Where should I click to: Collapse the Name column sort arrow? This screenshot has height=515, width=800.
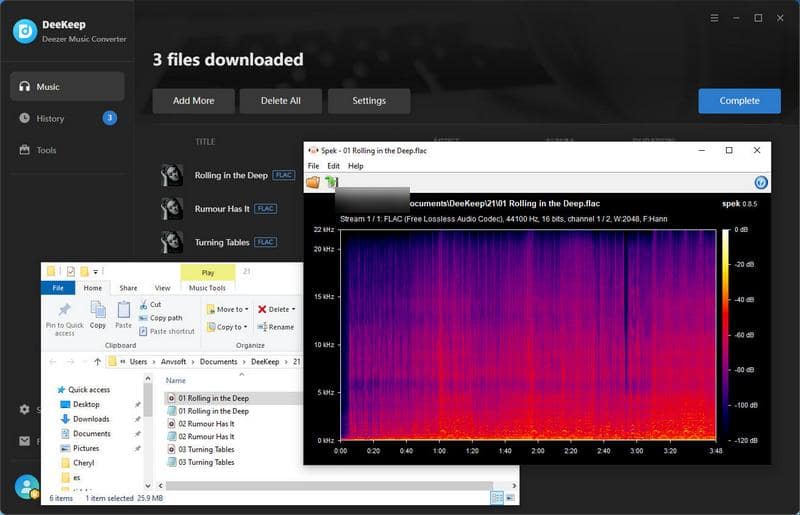(x=242, y=374)
